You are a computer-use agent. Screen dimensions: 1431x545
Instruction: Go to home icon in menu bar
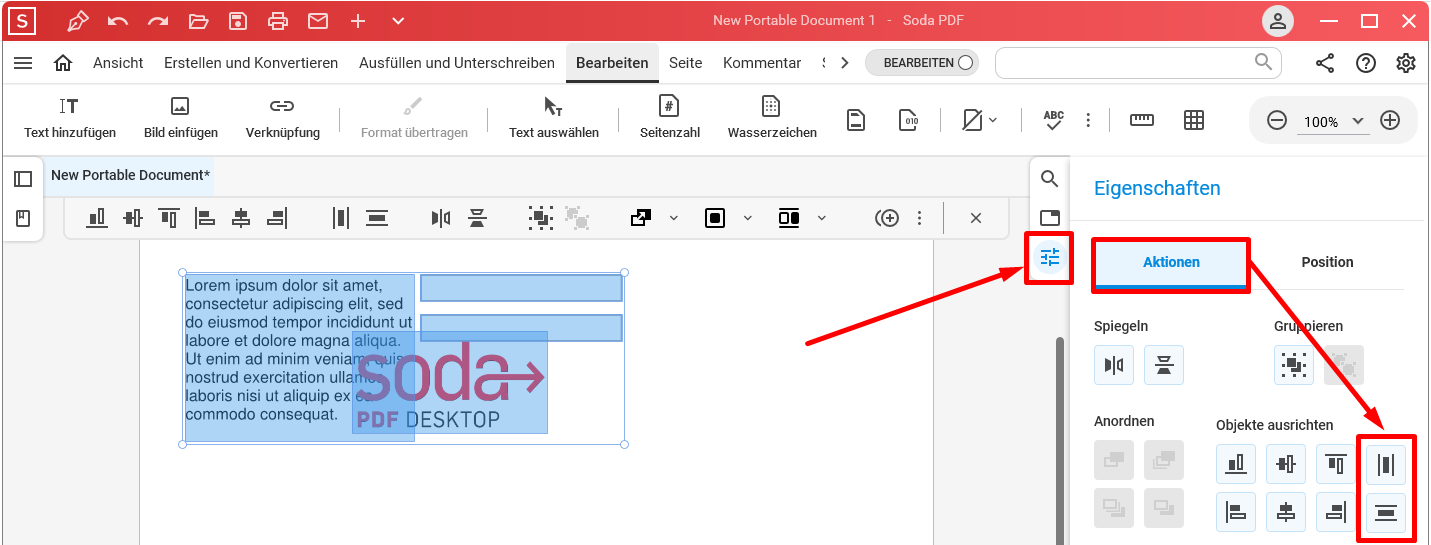(x=63, y=63)
